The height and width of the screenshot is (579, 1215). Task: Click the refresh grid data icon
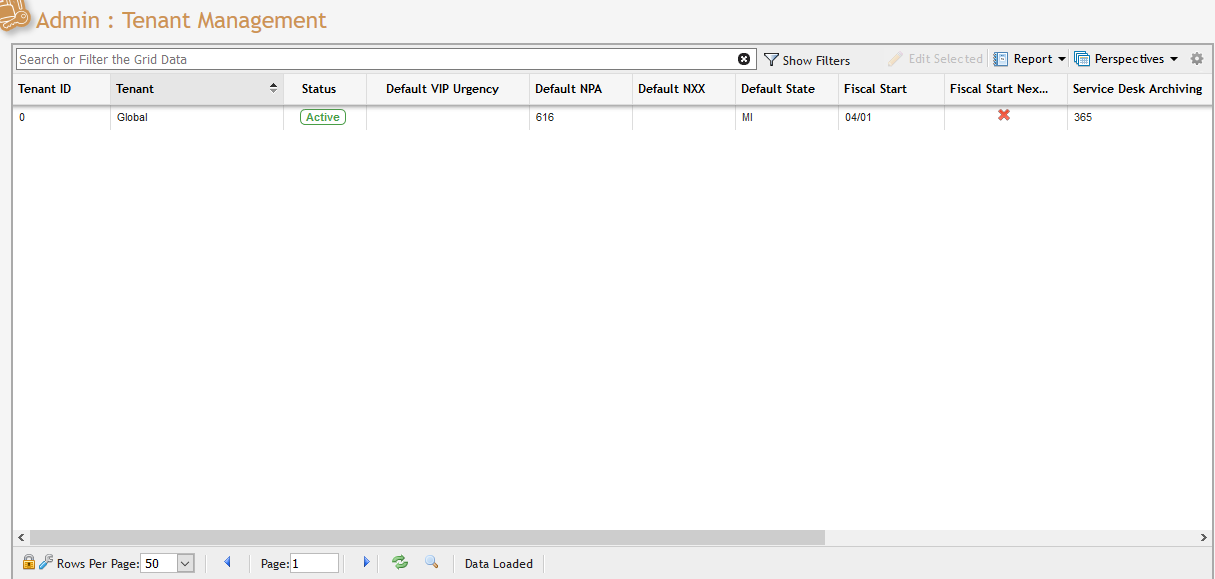[x=400, y=563]
